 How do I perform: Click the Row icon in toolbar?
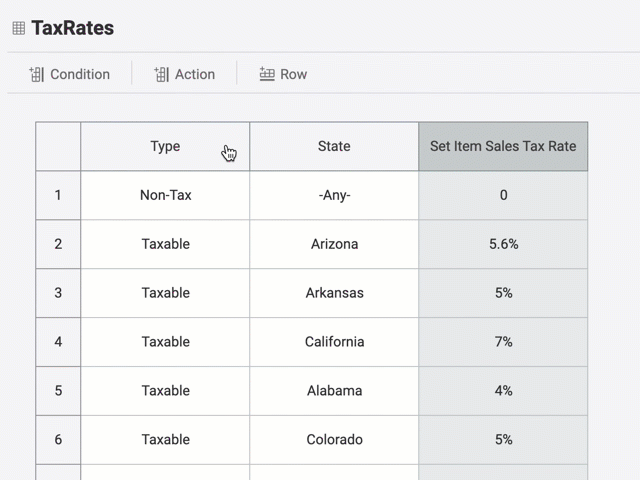point(267,74)
